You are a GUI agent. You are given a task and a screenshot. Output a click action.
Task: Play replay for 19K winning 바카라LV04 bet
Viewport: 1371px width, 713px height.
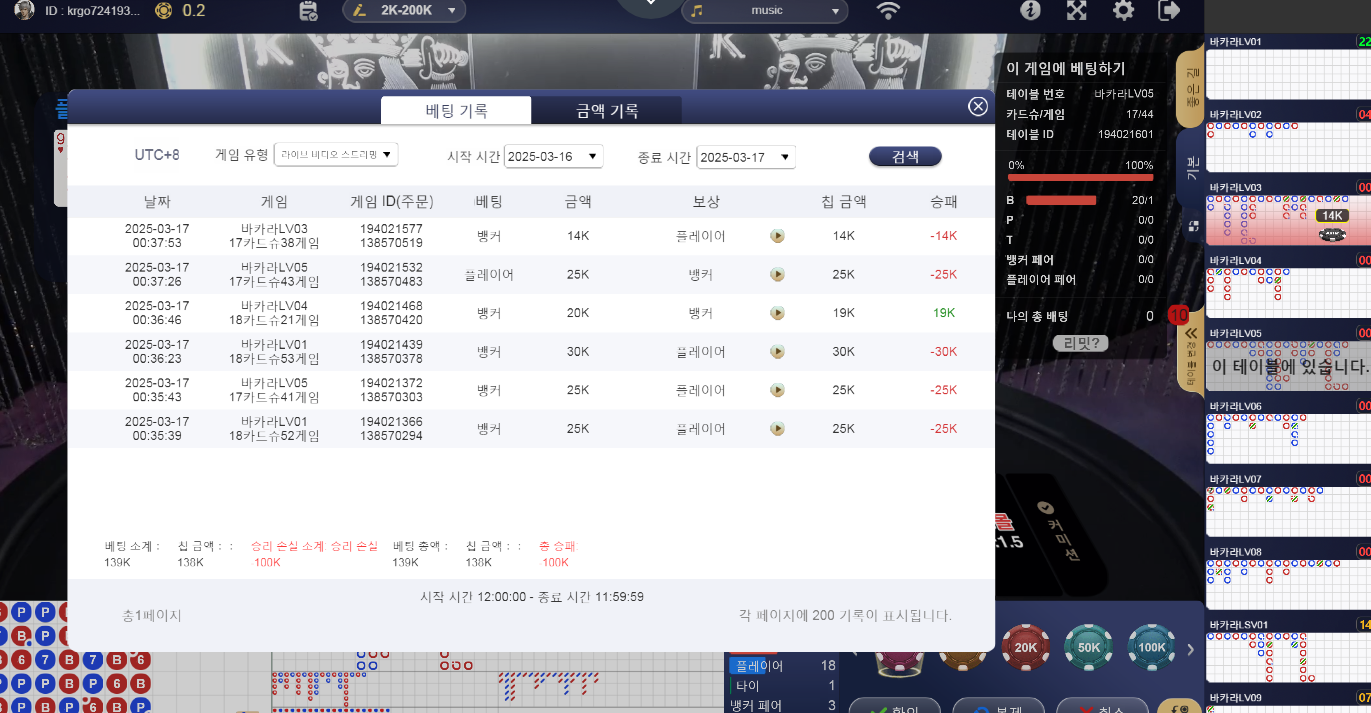pos(777,313)
